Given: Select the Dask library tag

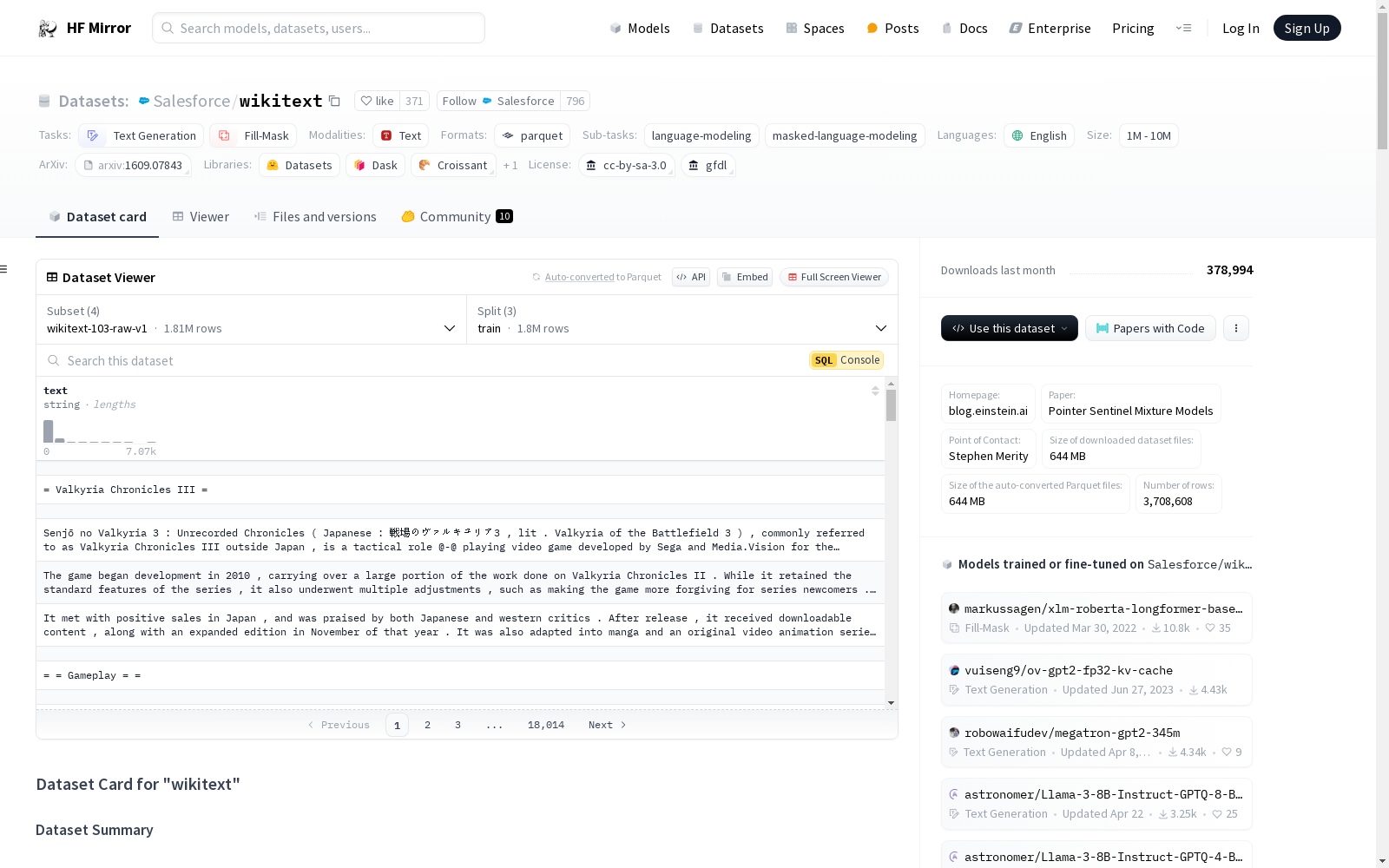Looking at the screenshot, I should click(x=376, y=166).
